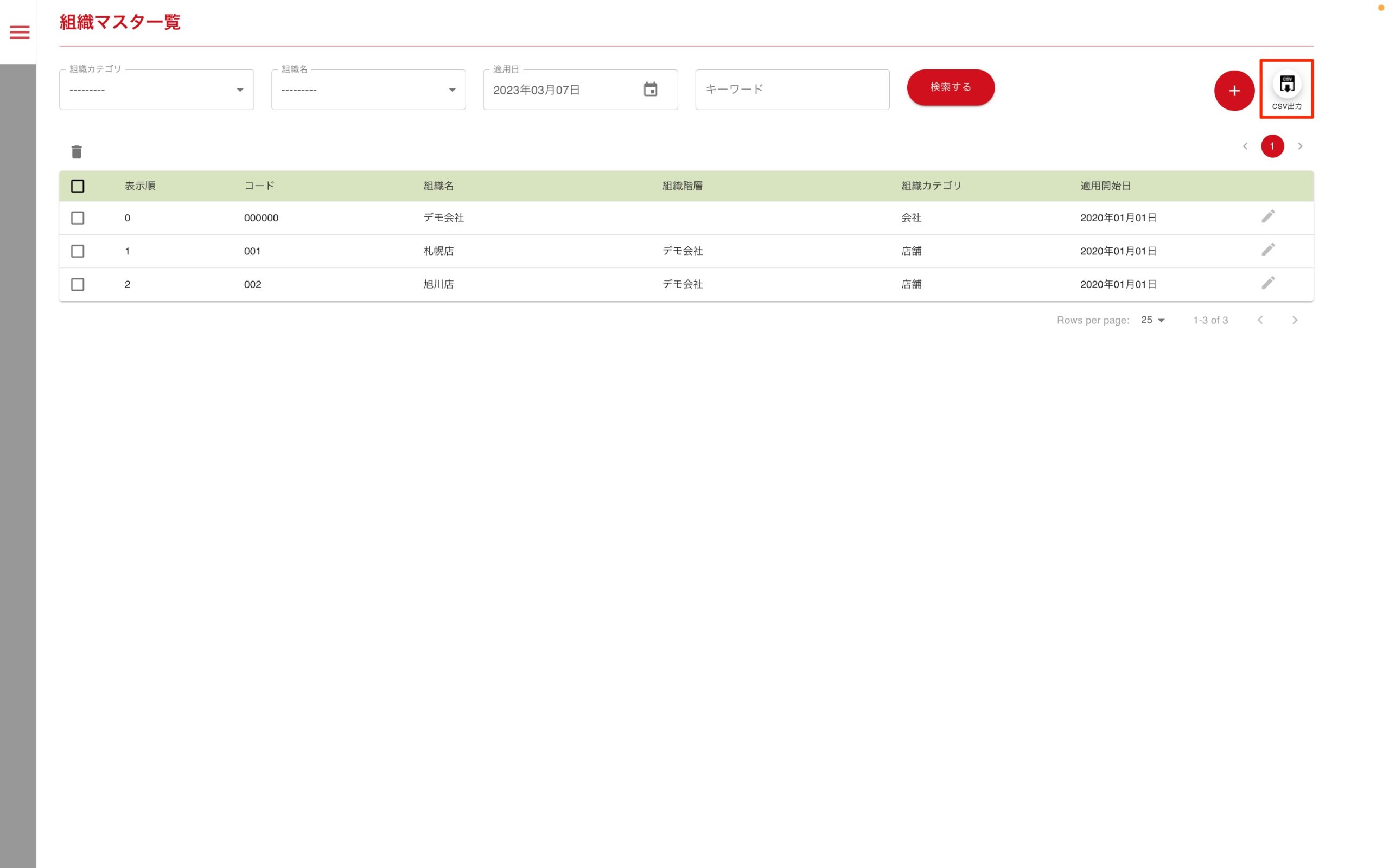The width and height of the screenshot is (1389, 868).
Task: Check the checkbox for code 000000 row
Action: point(78,218)
